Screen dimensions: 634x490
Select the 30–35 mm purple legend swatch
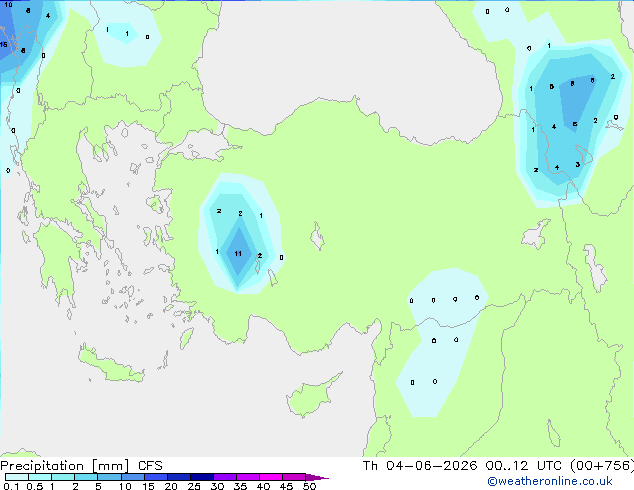click(225, 477)
